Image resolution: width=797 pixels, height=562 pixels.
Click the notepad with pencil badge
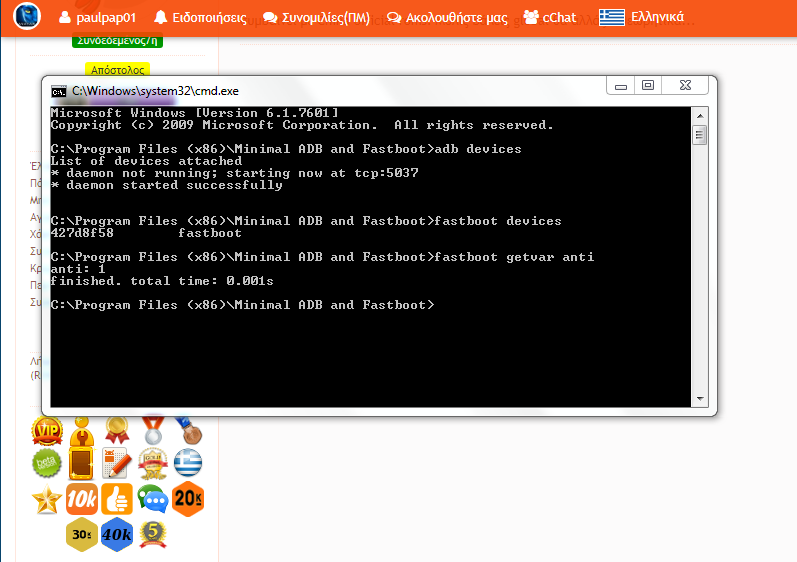117,463
